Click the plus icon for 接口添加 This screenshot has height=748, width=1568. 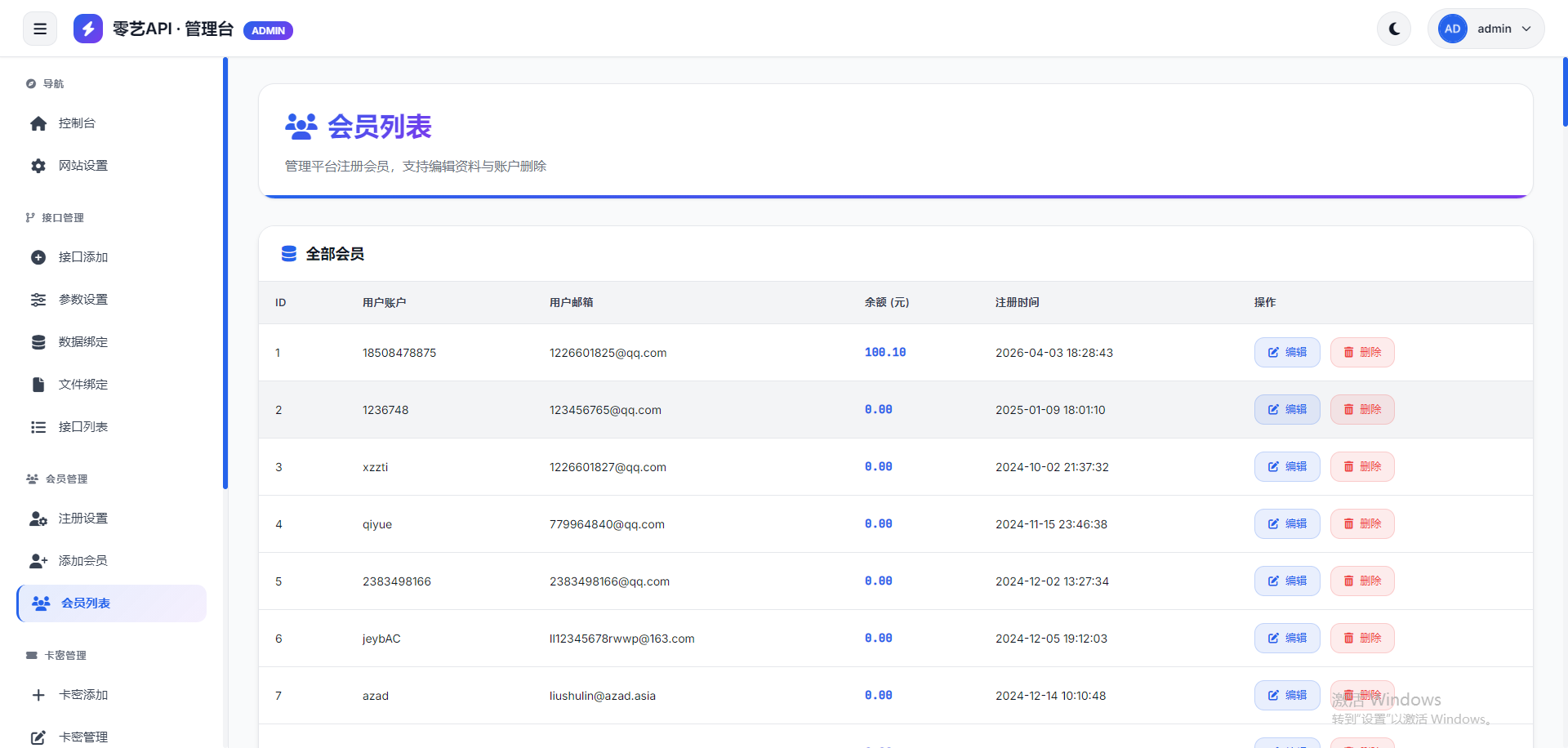pos(38,257)
